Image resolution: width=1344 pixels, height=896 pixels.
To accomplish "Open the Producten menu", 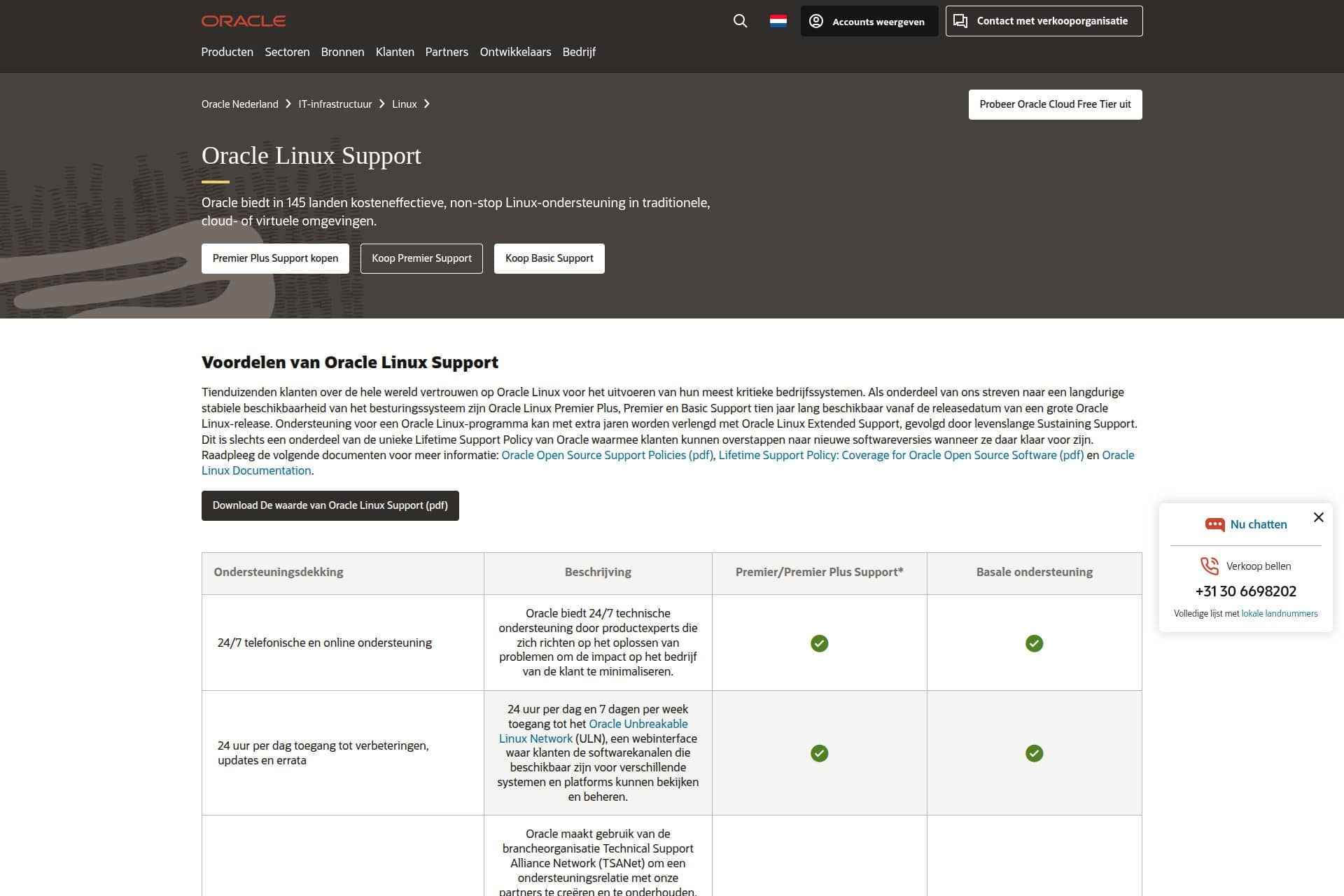I will (227, 52).
